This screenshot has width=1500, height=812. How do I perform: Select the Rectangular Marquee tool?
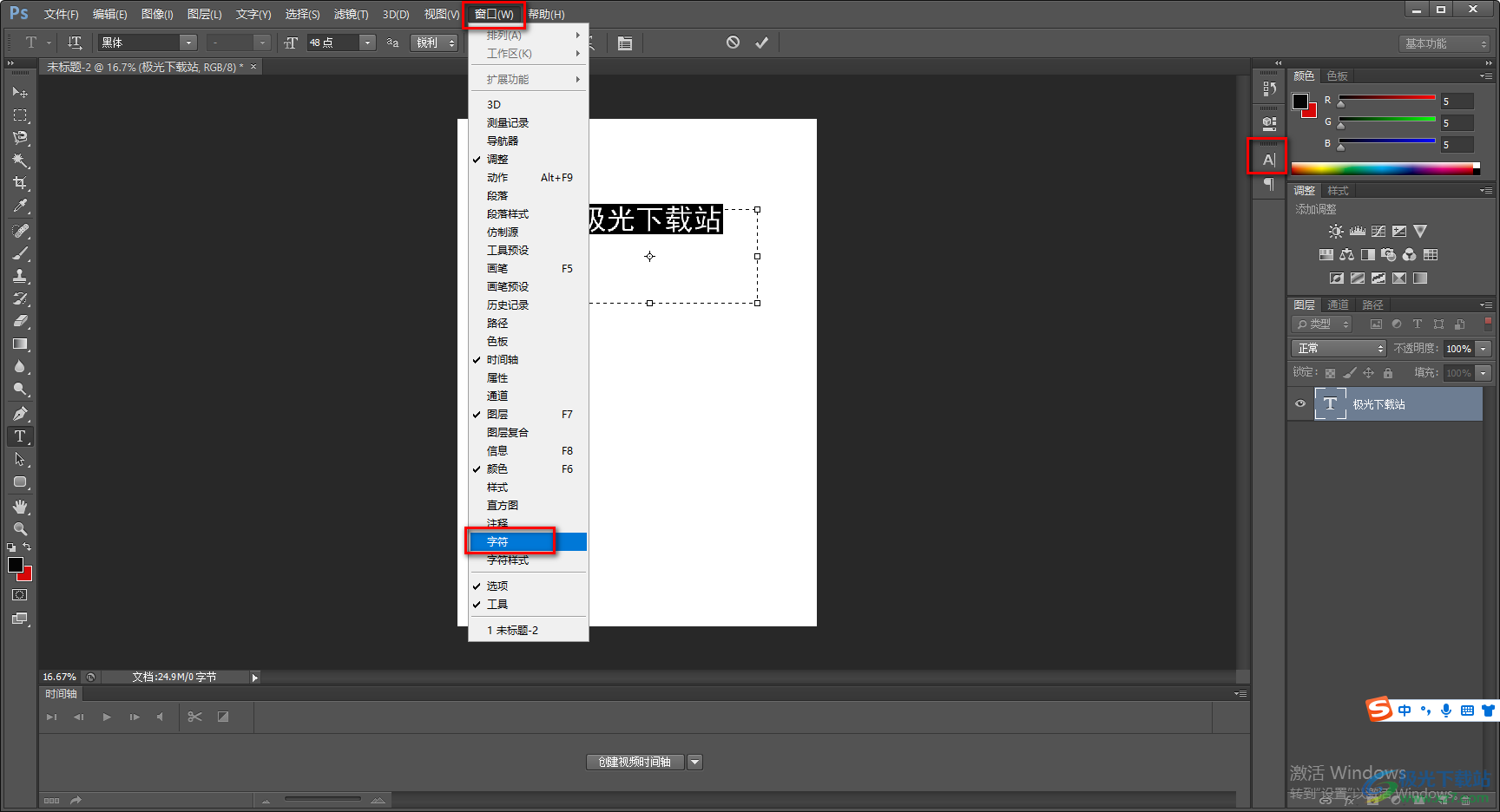(20, 115)
